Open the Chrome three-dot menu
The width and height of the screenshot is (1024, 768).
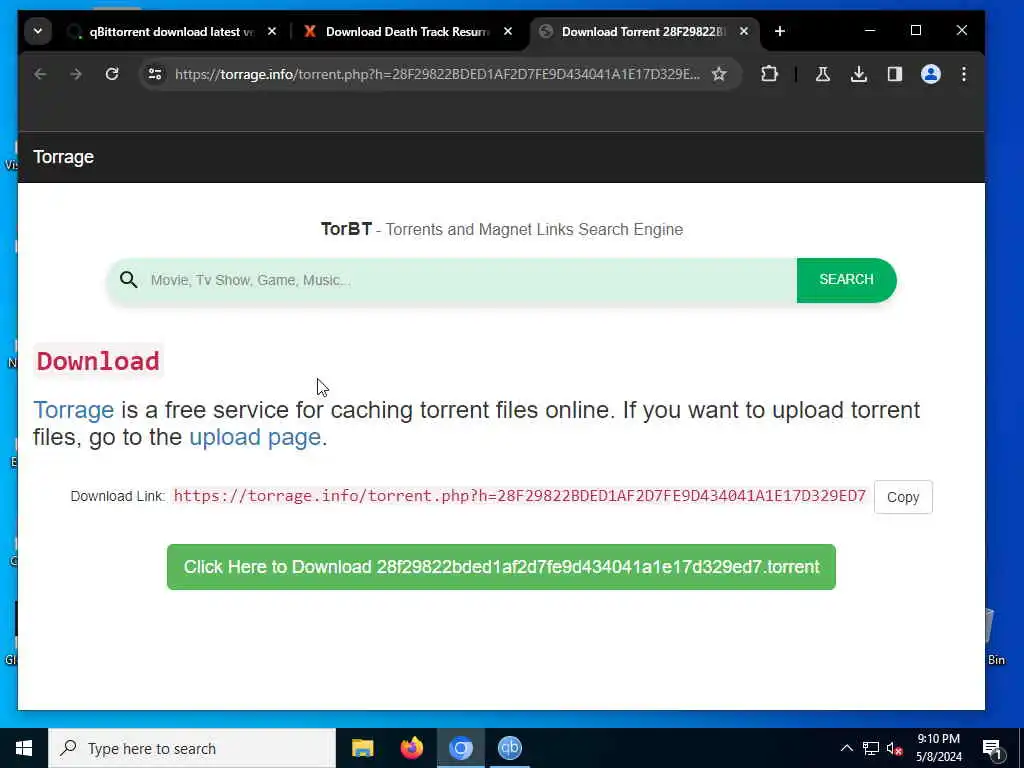click(964, 74)
